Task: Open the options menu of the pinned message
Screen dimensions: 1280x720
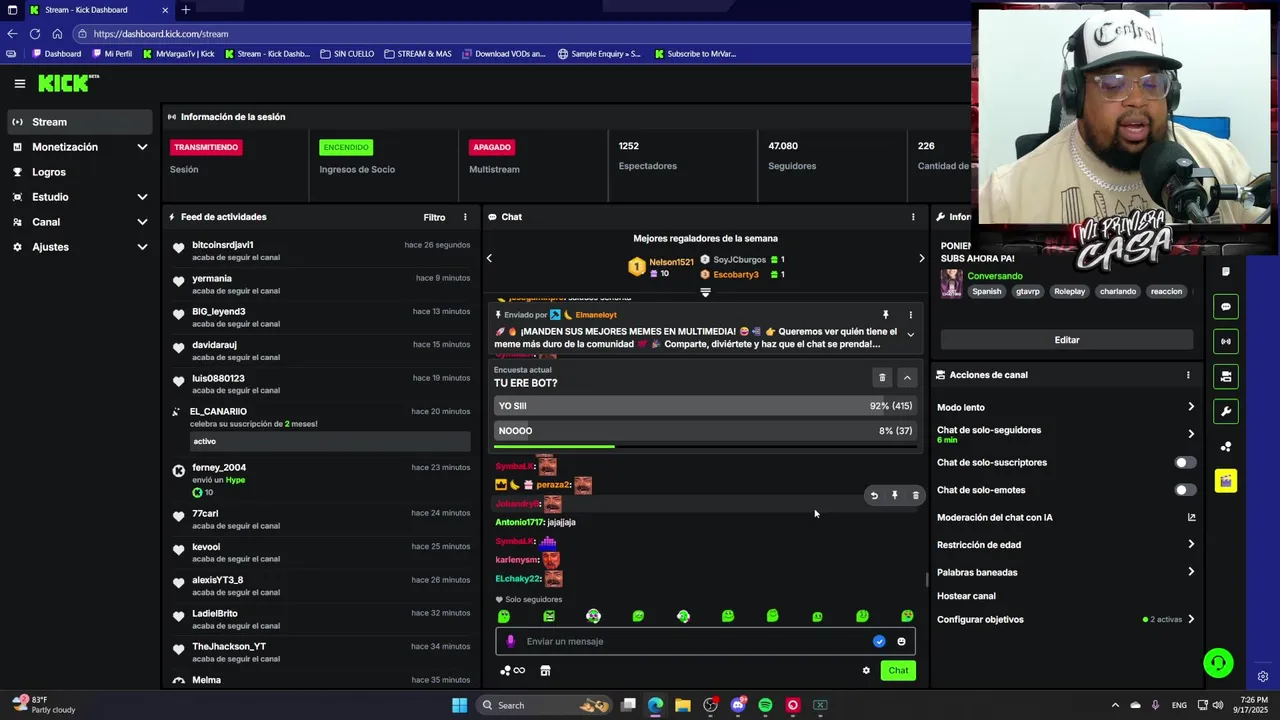Action: coord(910,315)
